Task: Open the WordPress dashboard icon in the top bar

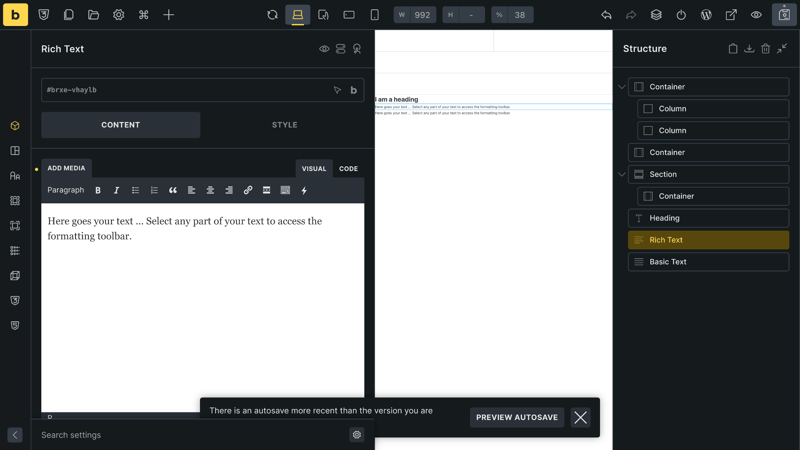Action: [x=706, y=15]
